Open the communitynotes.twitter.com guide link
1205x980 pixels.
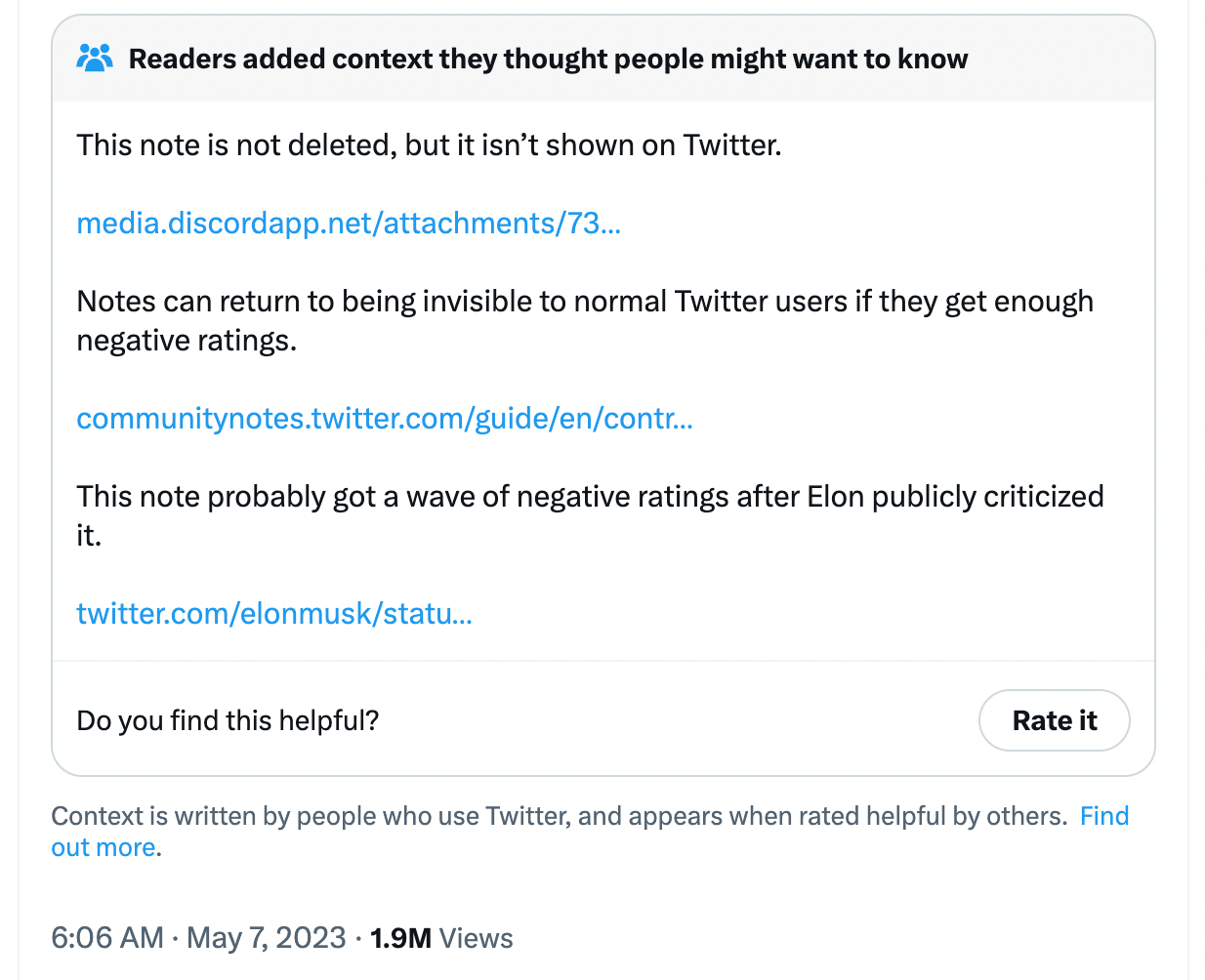coord(385,419)
